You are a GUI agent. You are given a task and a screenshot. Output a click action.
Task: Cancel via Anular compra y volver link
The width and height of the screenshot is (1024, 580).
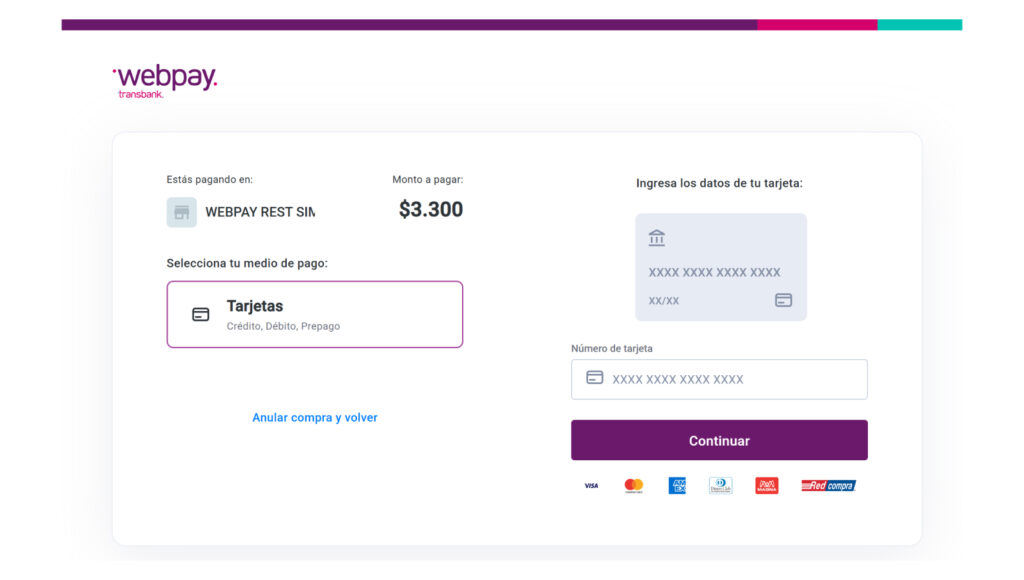(x=315, y=418)
